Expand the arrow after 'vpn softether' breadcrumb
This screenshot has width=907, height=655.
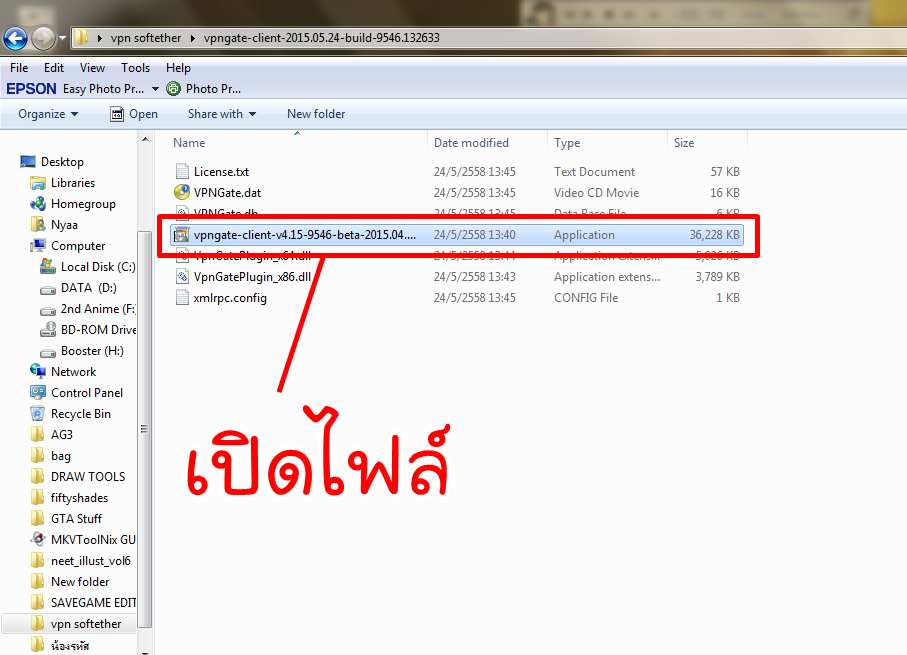[193, 38]
